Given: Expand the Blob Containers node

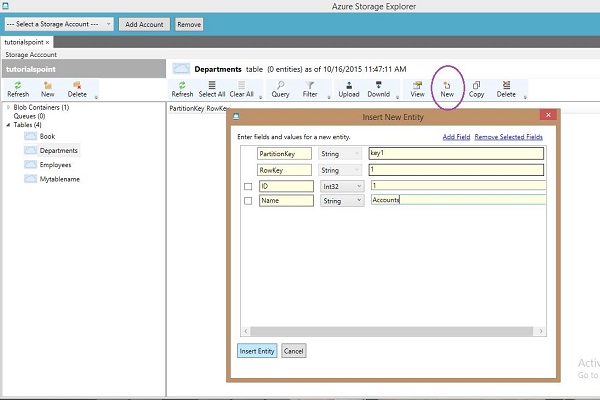Looking at the screenshot, I should (x=8, y=107).
